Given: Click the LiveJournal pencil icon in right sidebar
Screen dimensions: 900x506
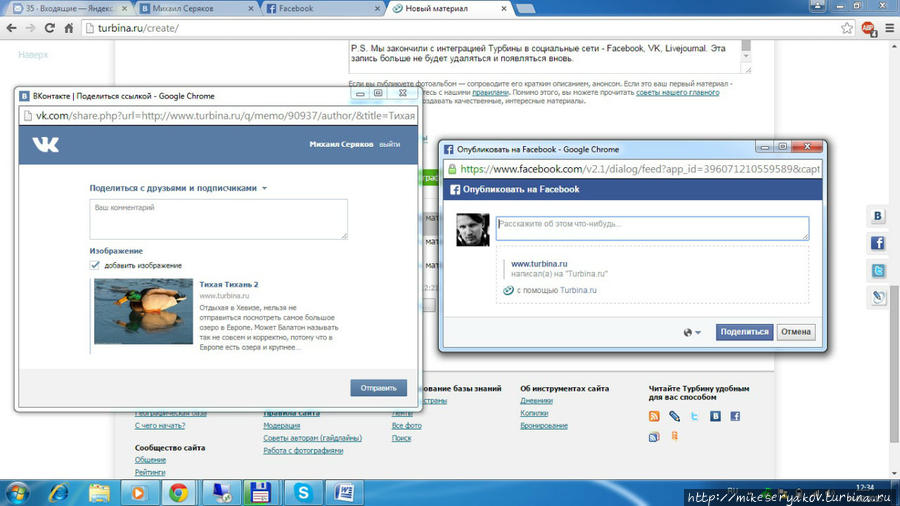Looking at the screenshot, I should pyautogui.click(x=877, y=298).
